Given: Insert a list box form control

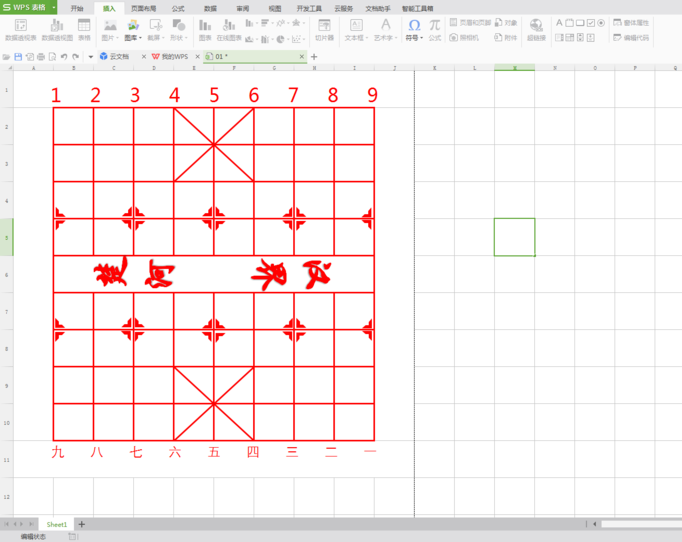Looking at the screenshot, I should [x=559, y=38].
